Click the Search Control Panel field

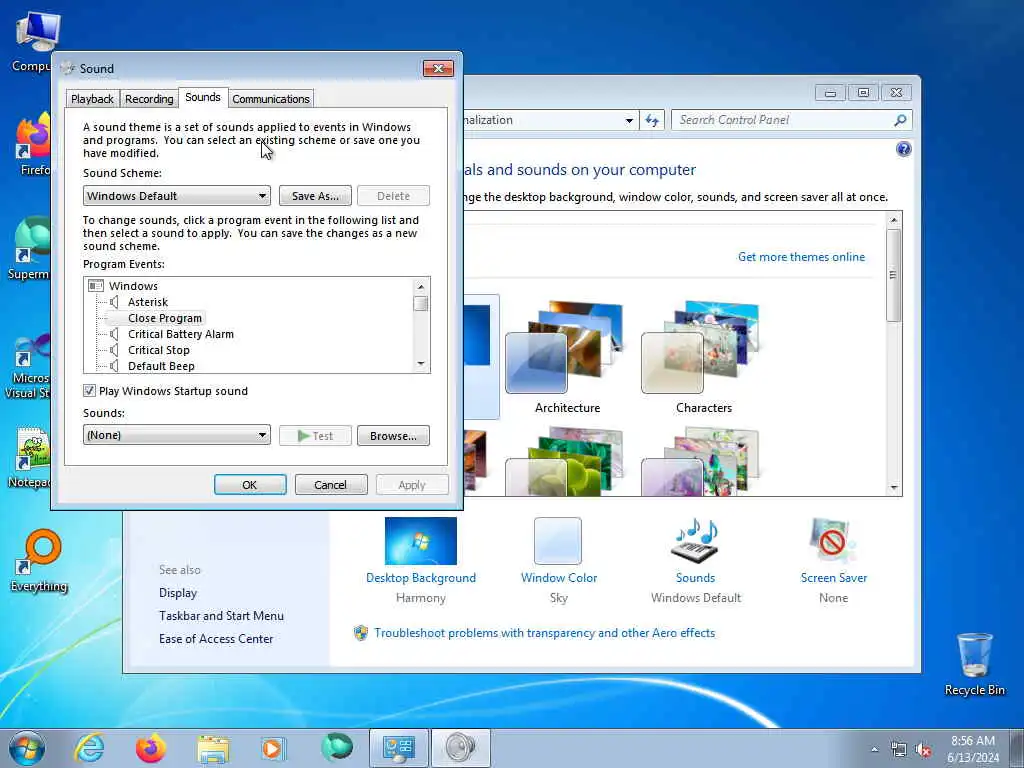[x=784, y=120]
